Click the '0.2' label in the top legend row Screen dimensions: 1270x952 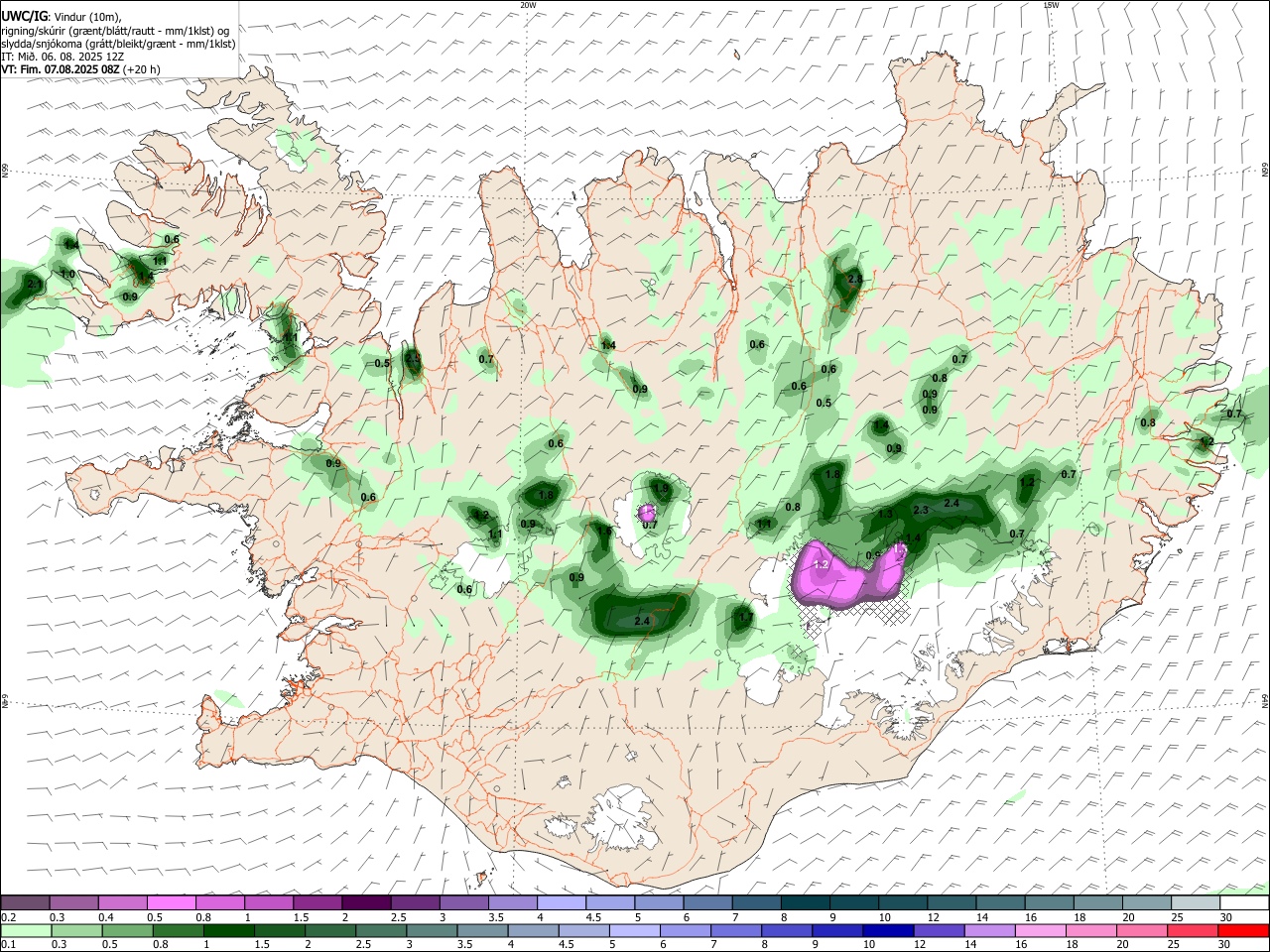pyautogui.click(x=8, y=916)
